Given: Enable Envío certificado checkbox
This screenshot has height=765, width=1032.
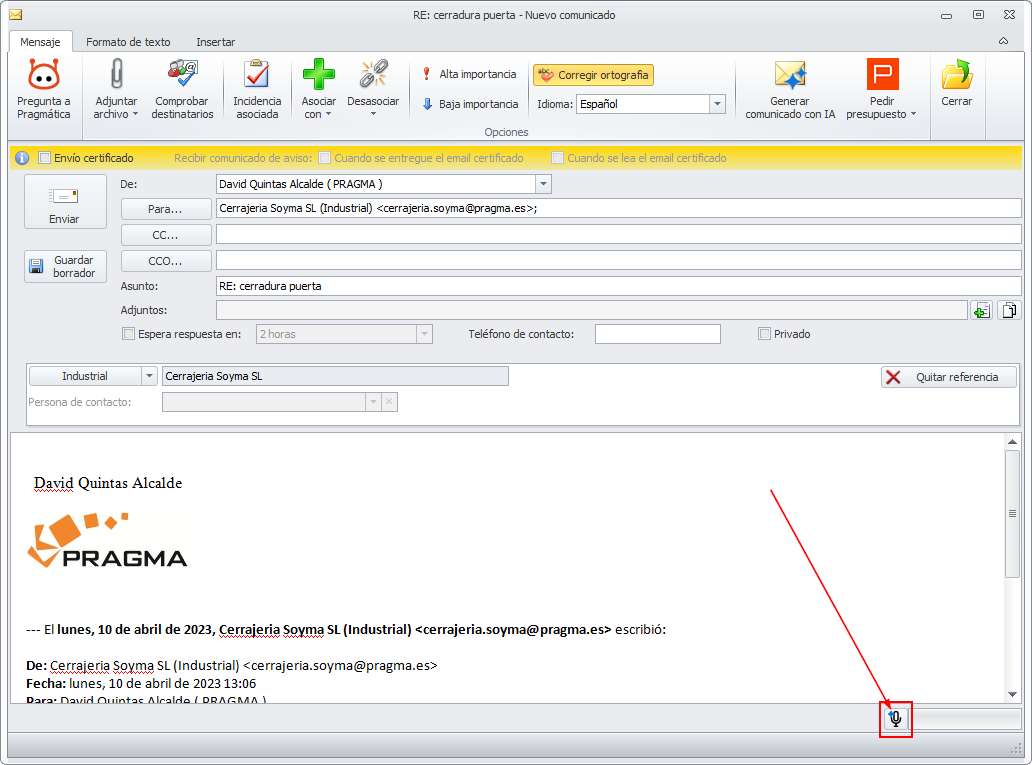Looking at the screenshot, I should coord(45,158).
